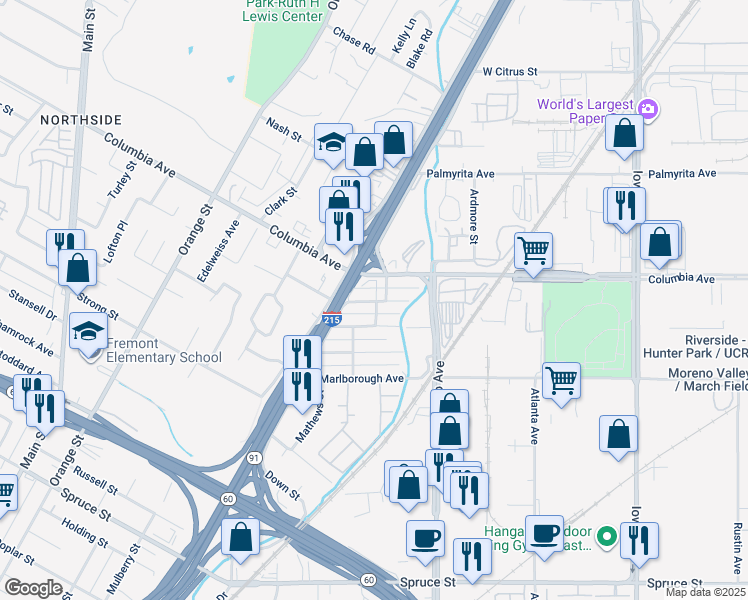Click coffee cup marker left of Spruce St restaurant
Viewport: 748px width, 600px height.
pyautogui.click(x=426, y=540)
